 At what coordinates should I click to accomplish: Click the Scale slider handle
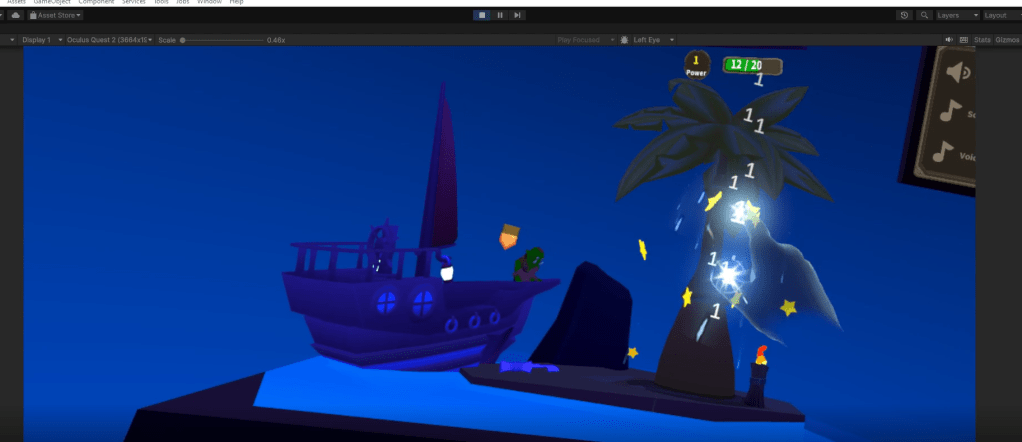point(183,40)
